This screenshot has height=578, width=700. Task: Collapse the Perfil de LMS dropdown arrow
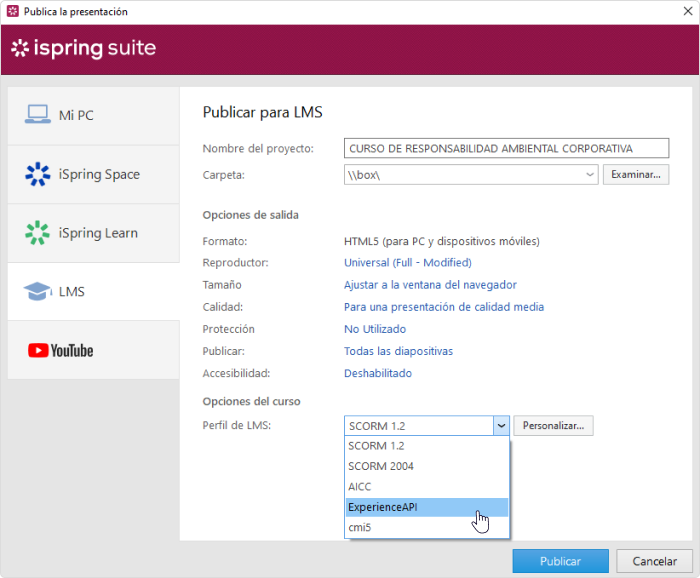pos(501,426)
